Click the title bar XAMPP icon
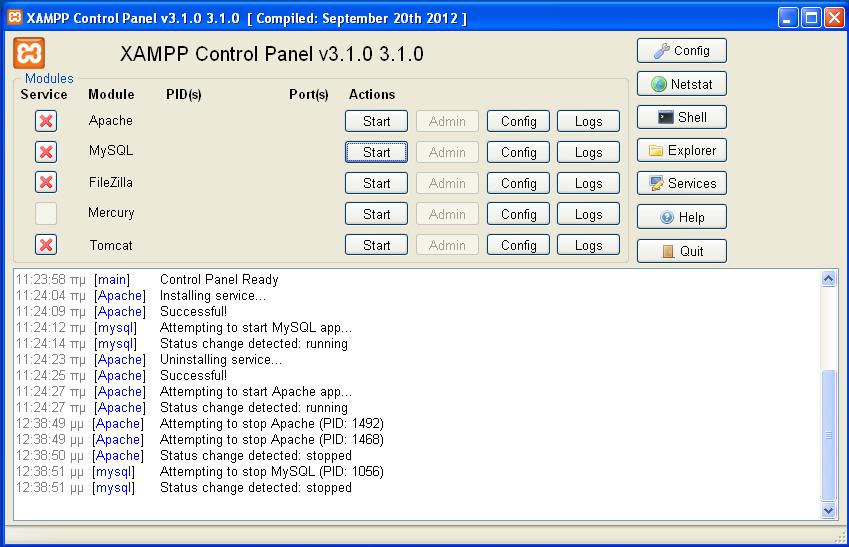Viewport: 849px width, 547px height. pos(15,17)
